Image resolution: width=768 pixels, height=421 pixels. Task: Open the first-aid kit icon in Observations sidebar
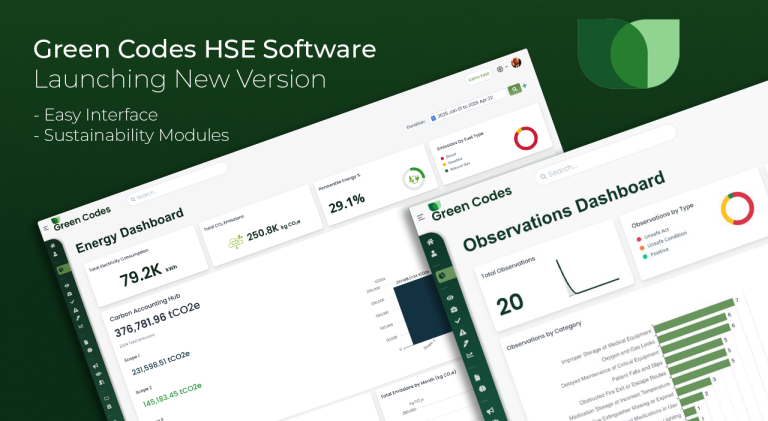[454, 309]
